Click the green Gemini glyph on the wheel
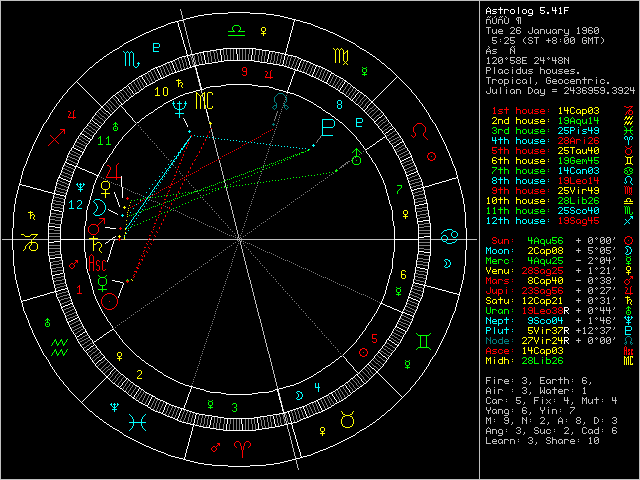 pos(423,342)
